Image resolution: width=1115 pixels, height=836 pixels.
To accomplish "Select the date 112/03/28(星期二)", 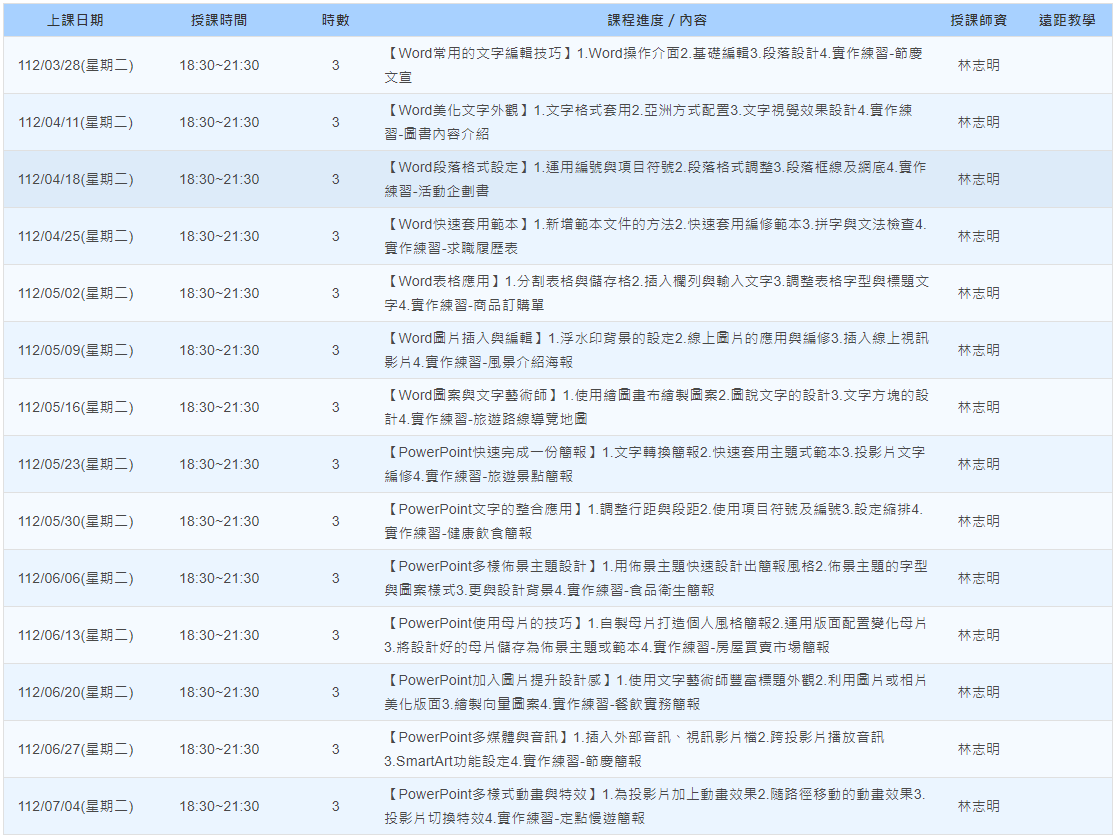I will coord(75,65).
